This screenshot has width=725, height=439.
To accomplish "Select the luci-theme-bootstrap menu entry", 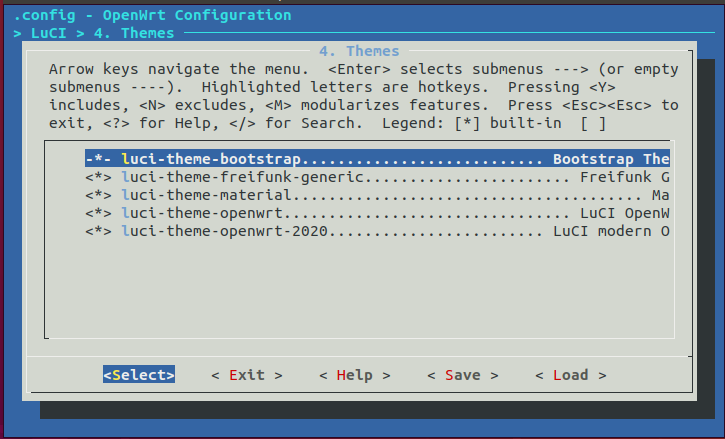I will (x=377, y=159).
